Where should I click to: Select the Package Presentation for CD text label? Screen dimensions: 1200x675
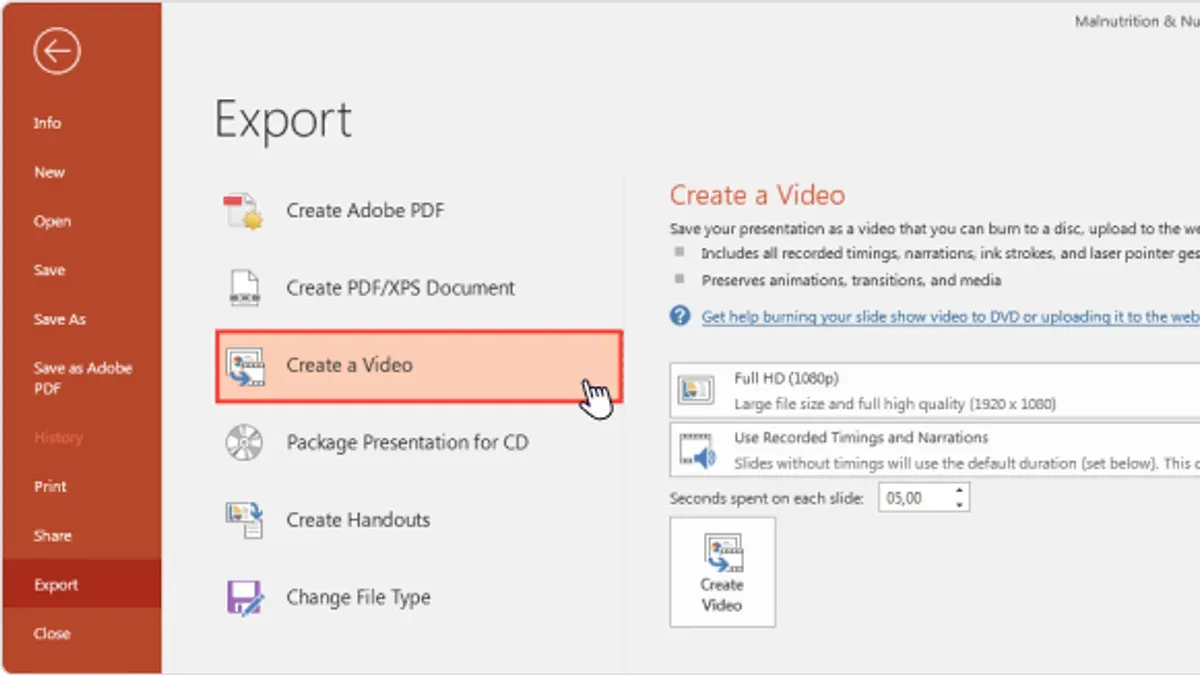tap(407, 442)
